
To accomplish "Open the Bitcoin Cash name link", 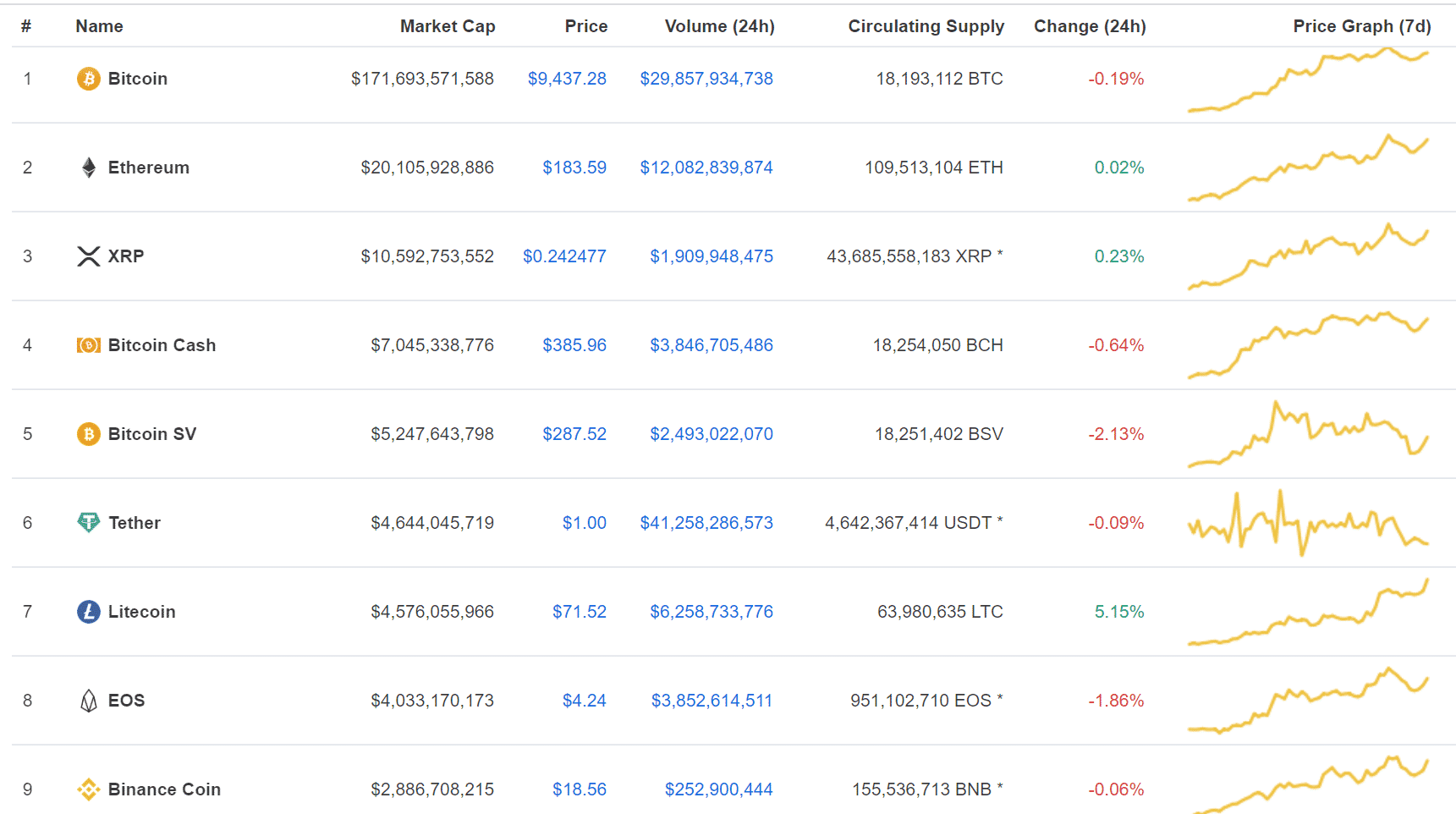I will (162, 345).
